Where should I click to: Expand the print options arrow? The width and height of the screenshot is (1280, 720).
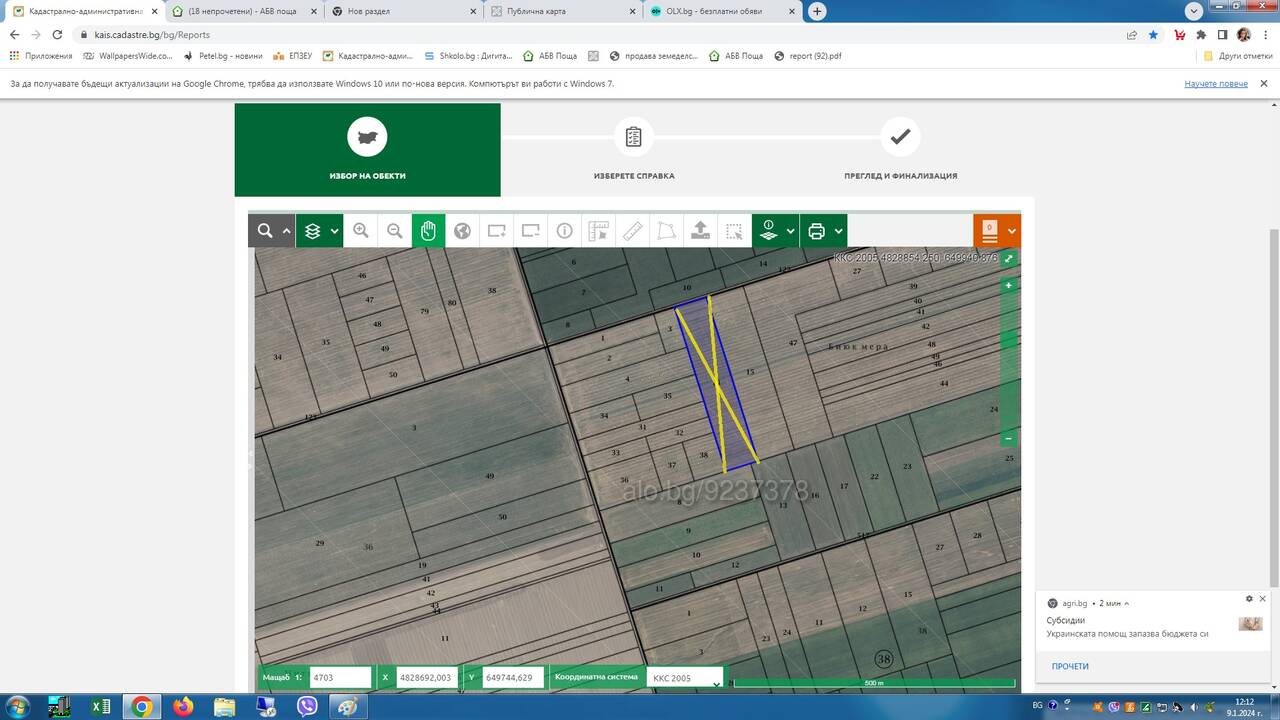pos(839,231)
